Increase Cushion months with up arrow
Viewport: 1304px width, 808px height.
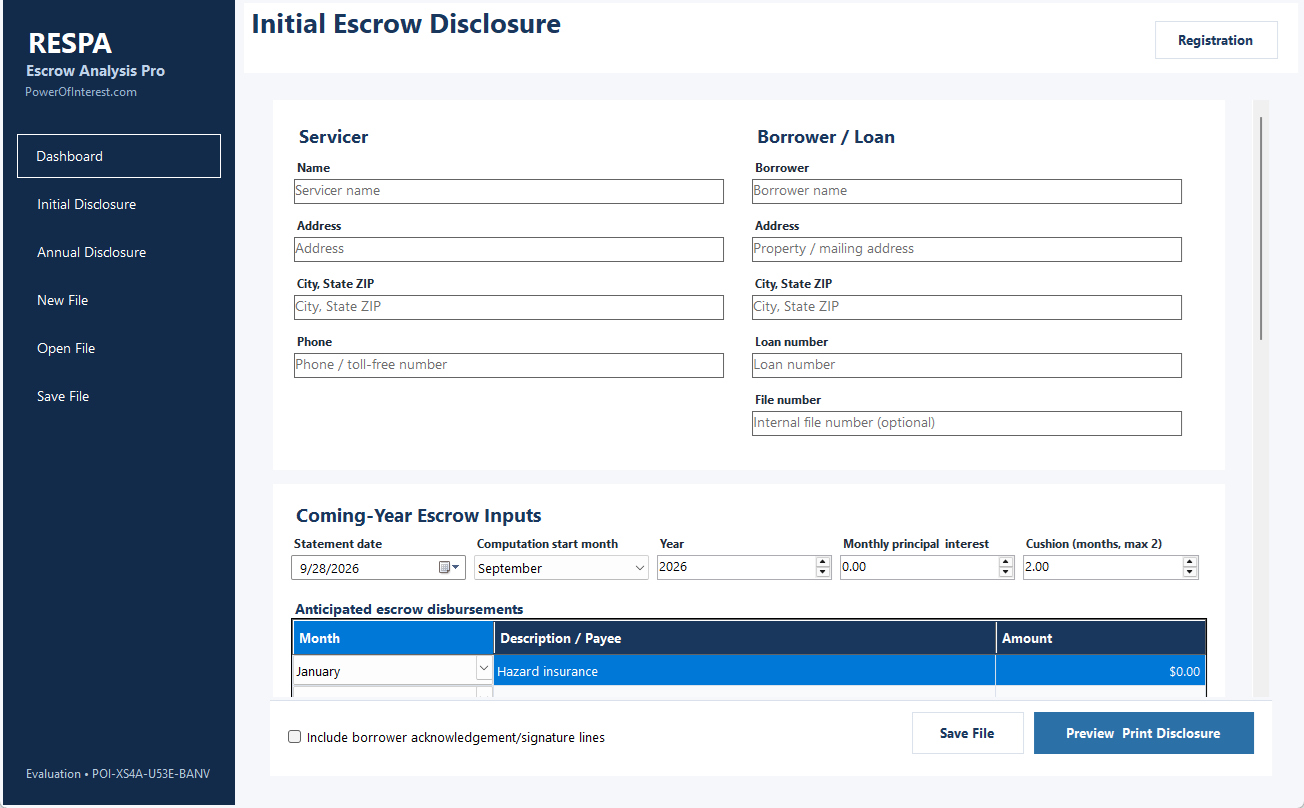click(x=1189, y=562)
